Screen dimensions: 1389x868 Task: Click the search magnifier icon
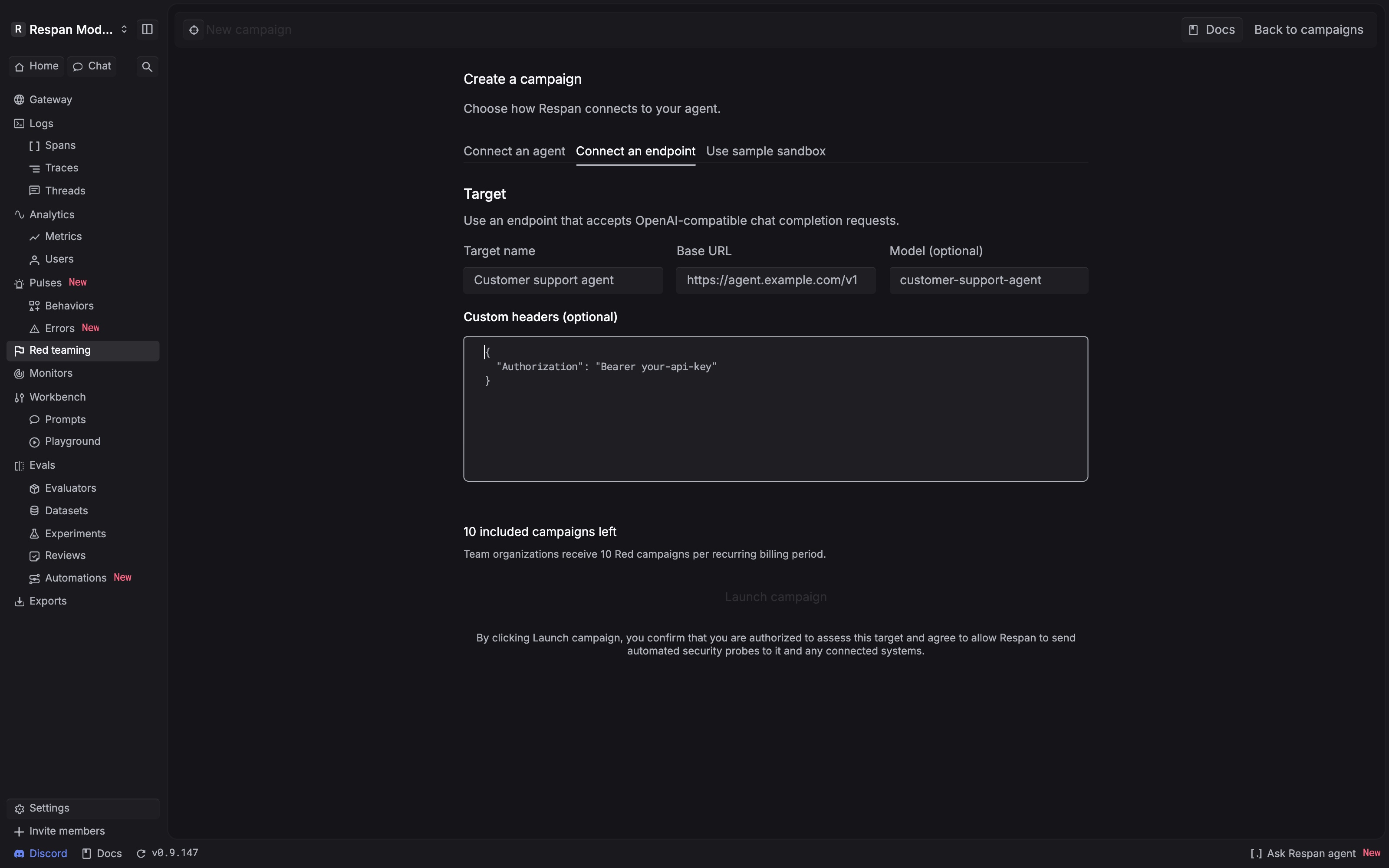147,66
